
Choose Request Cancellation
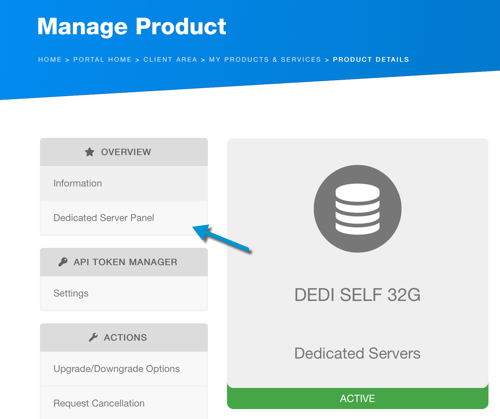tap(124, 403)
